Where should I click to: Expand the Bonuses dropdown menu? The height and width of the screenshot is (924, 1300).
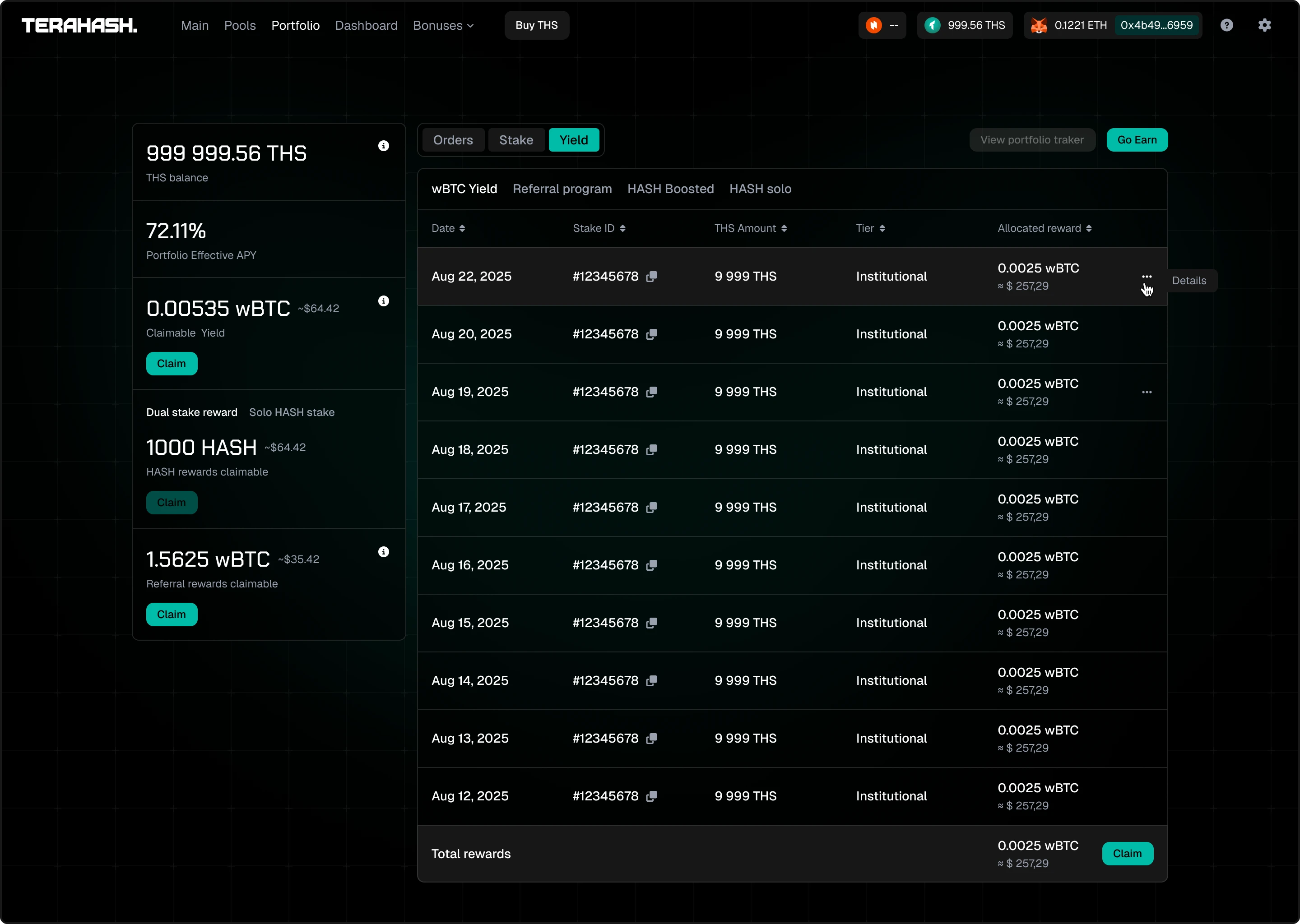pos(443,26)
